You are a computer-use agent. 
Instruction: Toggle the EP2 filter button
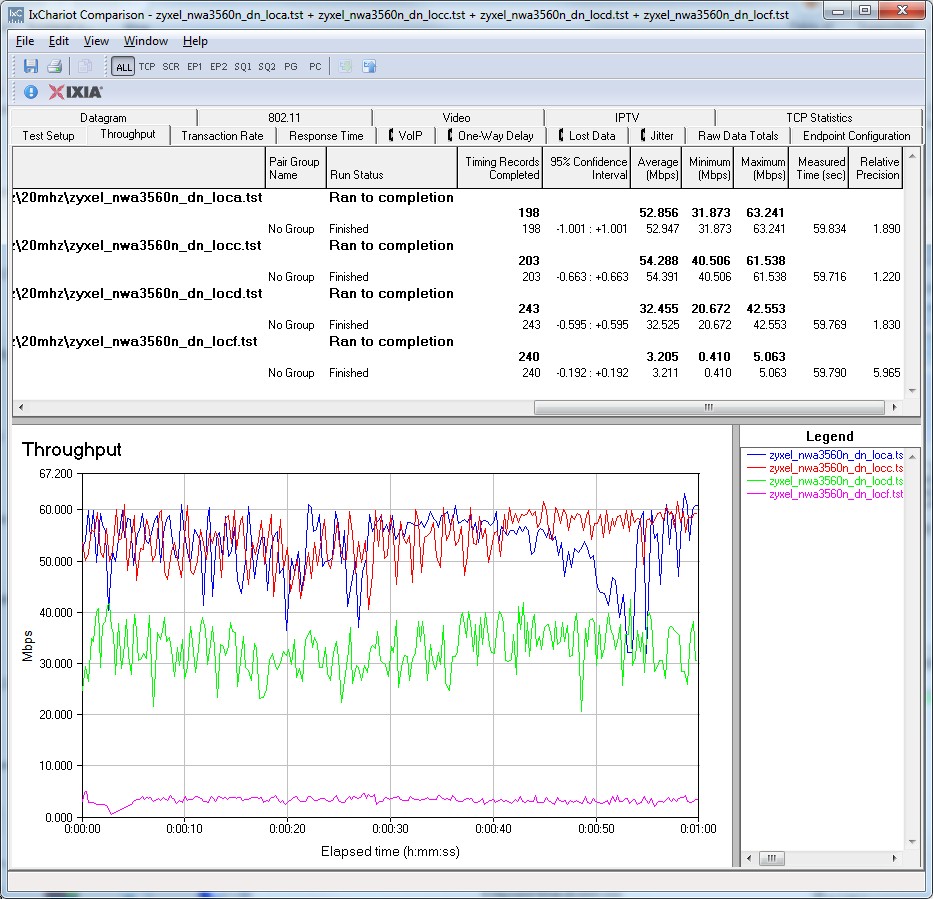pos(218,67)
